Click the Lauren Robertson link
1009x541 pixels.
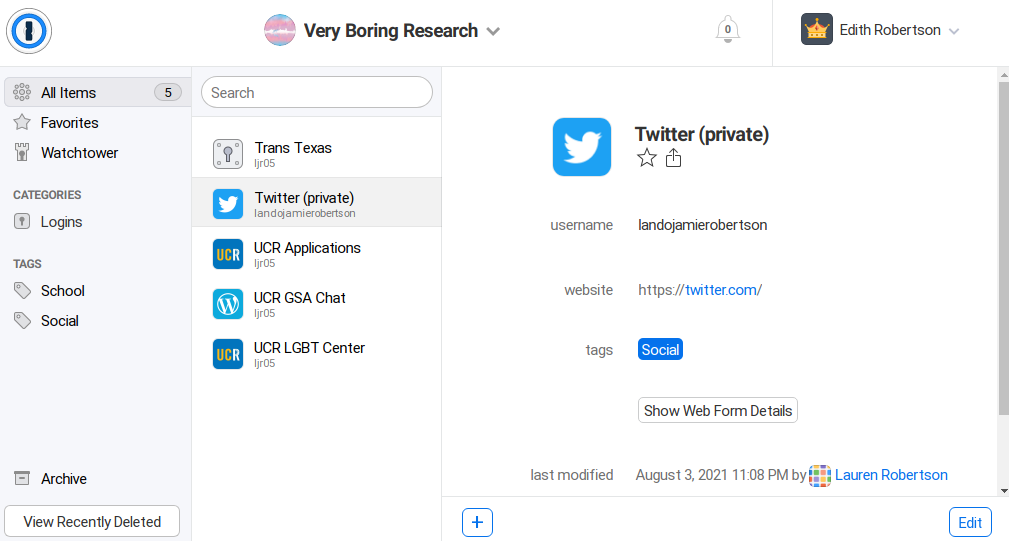coord(891,475)
